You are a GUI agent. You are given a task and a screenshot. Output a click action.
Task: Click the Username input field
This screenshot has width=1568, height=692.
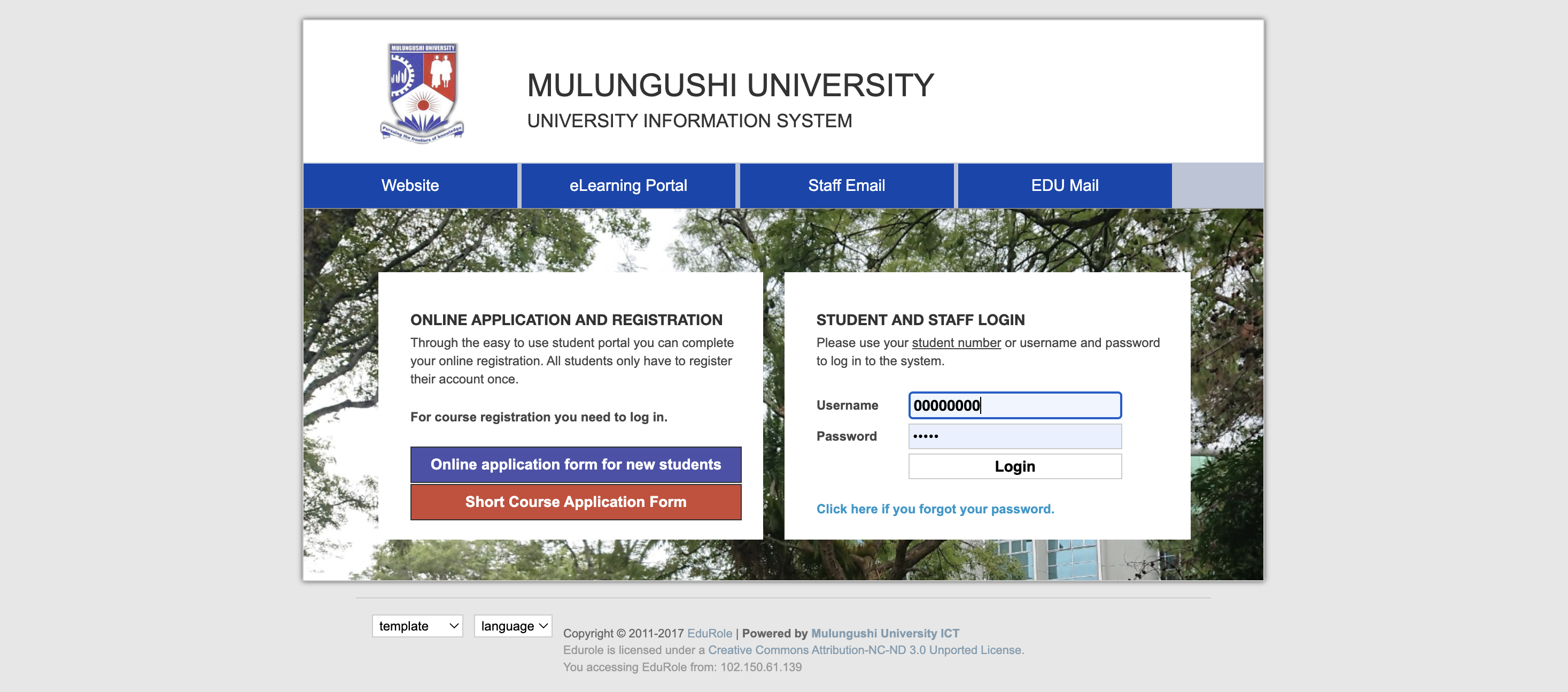coord(1014,405)
